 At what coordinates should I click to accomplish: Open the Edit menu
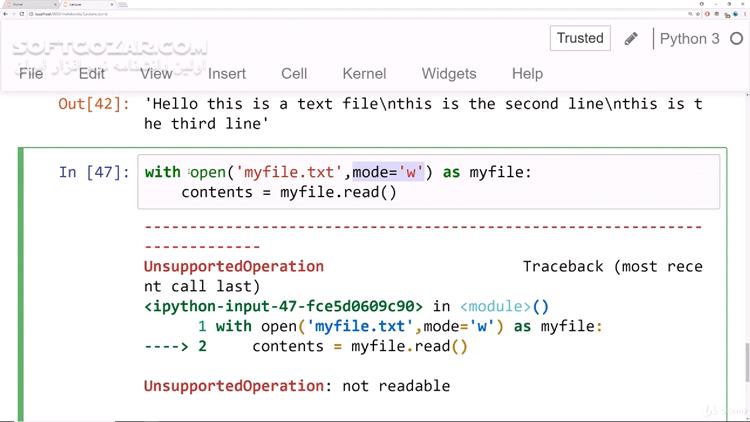coord(92,74)
